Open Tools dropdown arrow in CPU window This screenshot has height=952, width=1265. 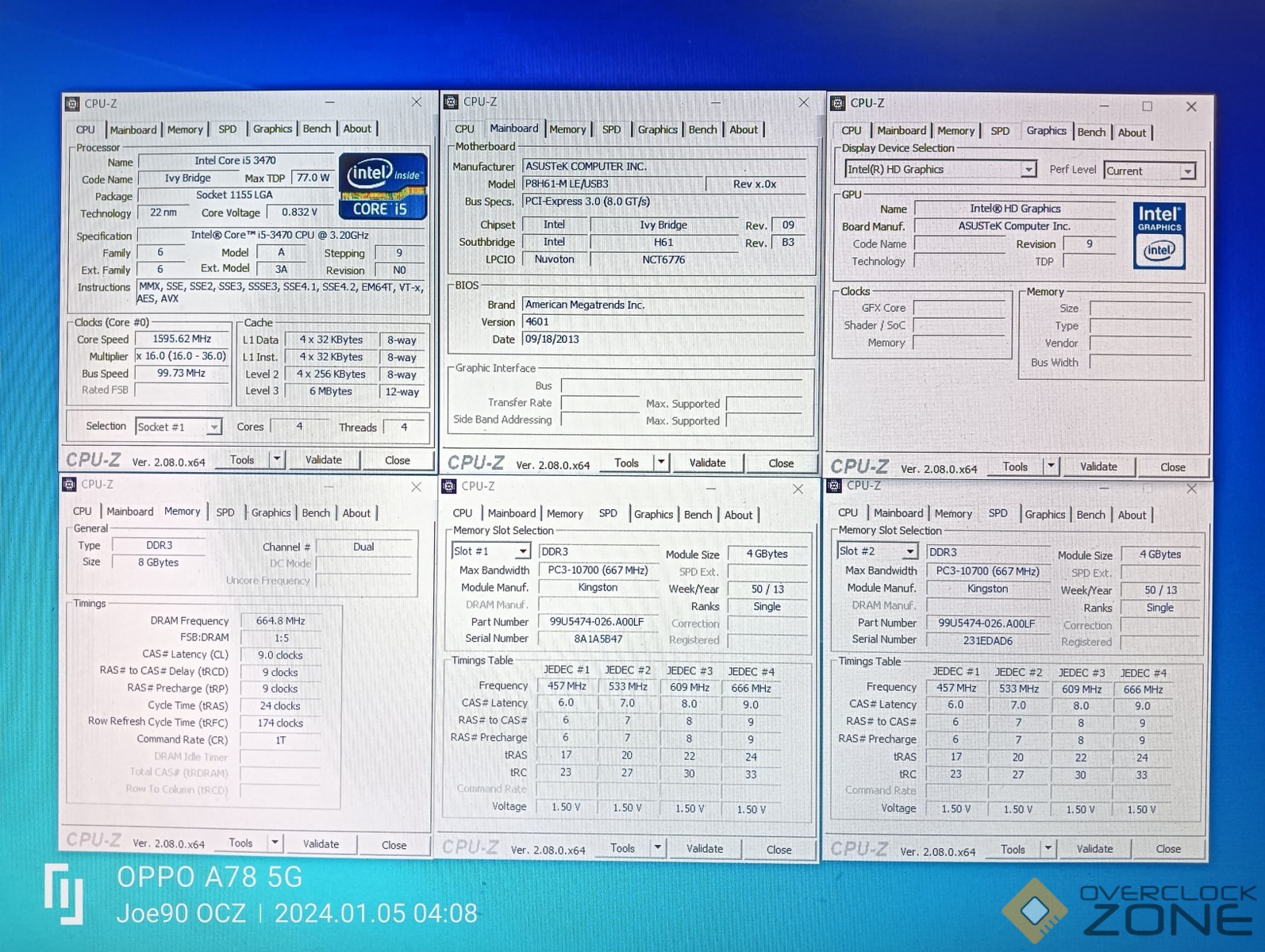(276, 459)
